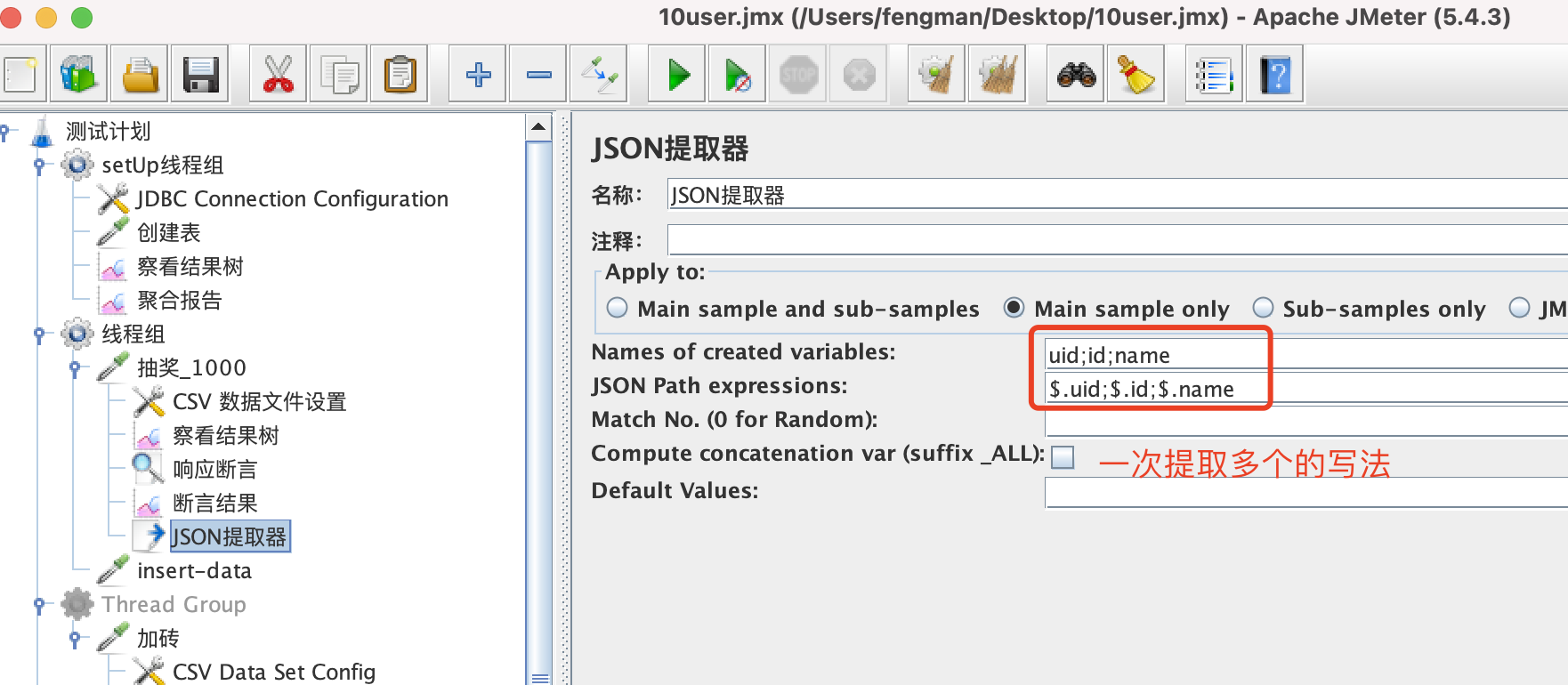Collapse the 测试计划 root node
The height and width of the screenshot is (685, 1568).
pyautogui.click(x=5, y=133)
